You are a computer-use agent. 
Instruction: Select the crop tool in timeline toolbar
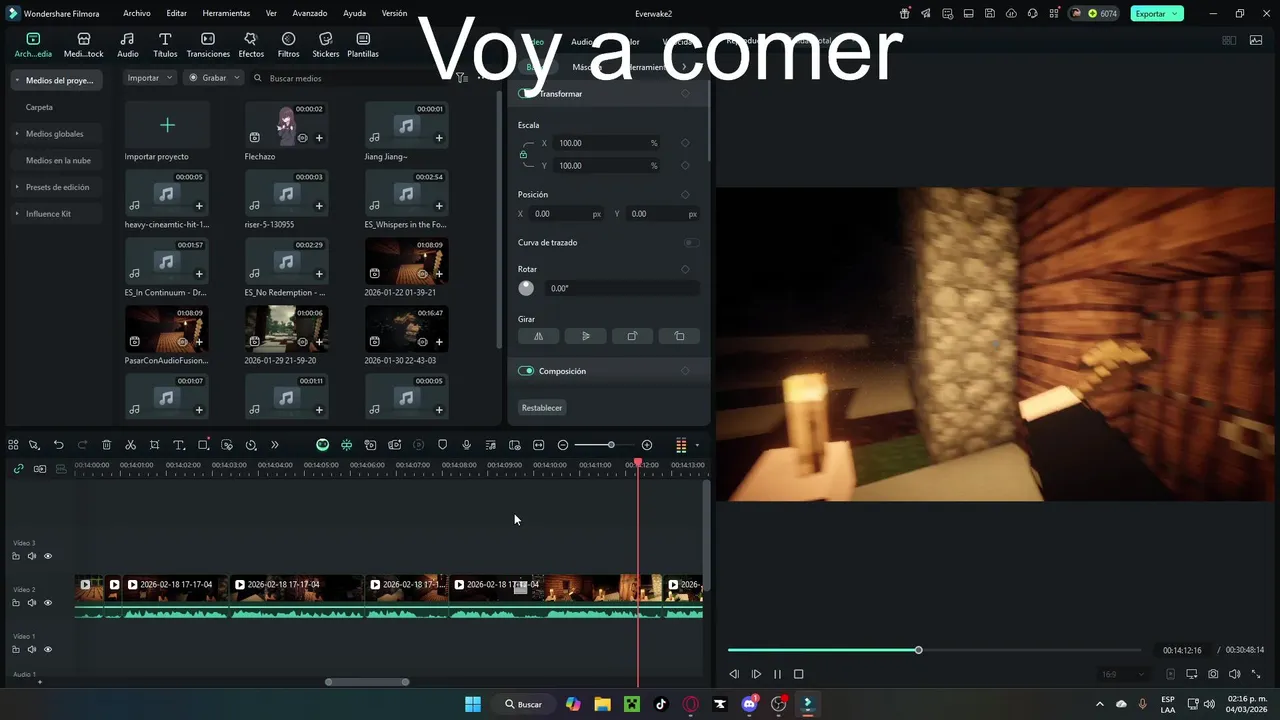(154, 445)
